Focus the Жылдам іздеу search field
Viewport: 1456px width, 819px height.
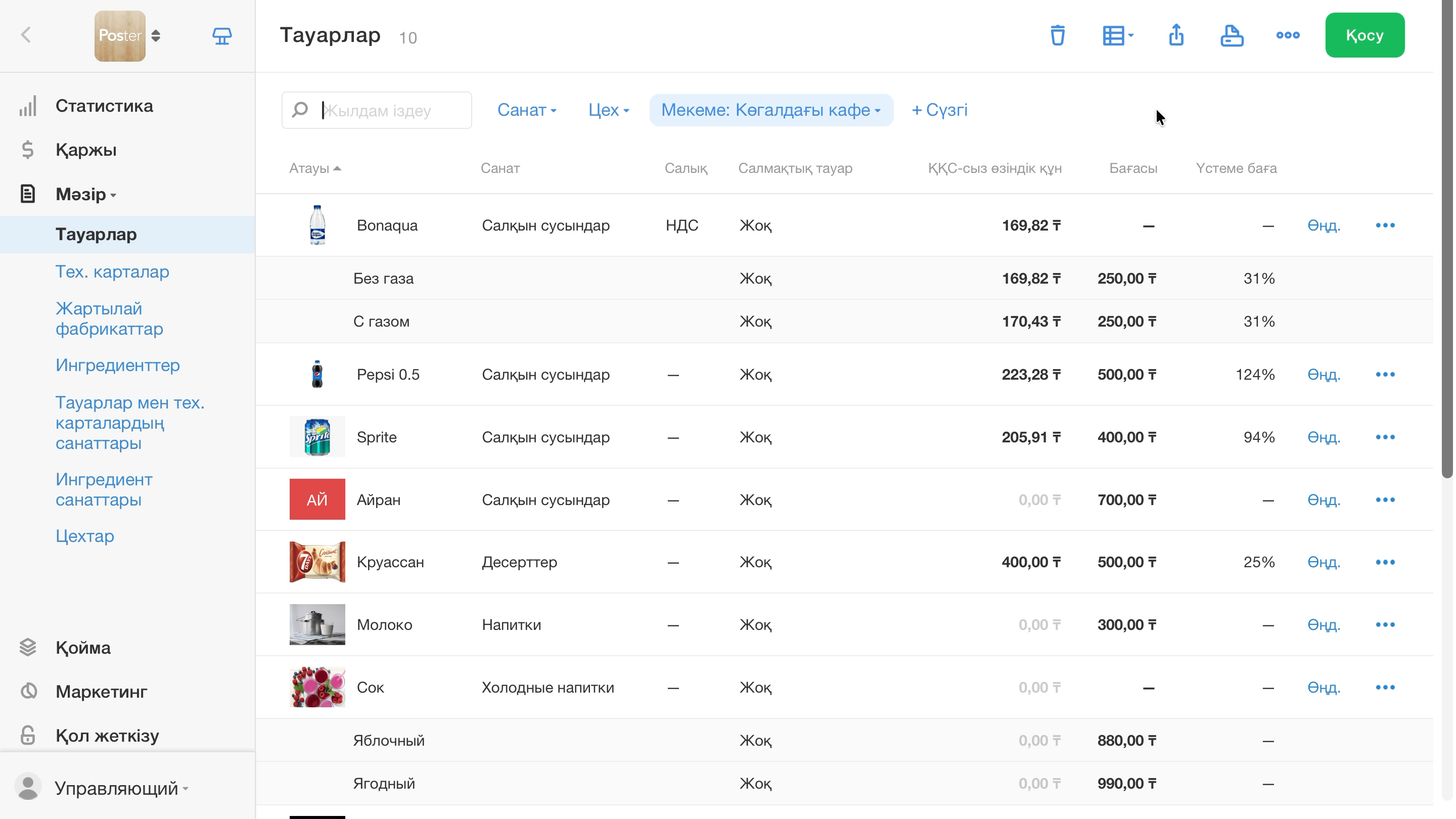coord(377,110)
